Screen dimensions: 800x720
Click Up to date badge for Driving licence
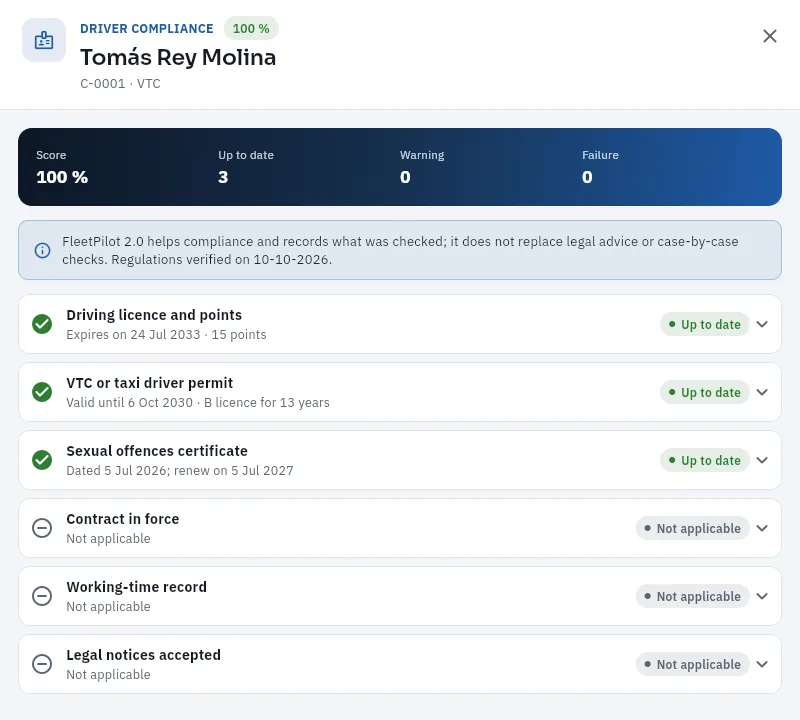click(704, 325)
